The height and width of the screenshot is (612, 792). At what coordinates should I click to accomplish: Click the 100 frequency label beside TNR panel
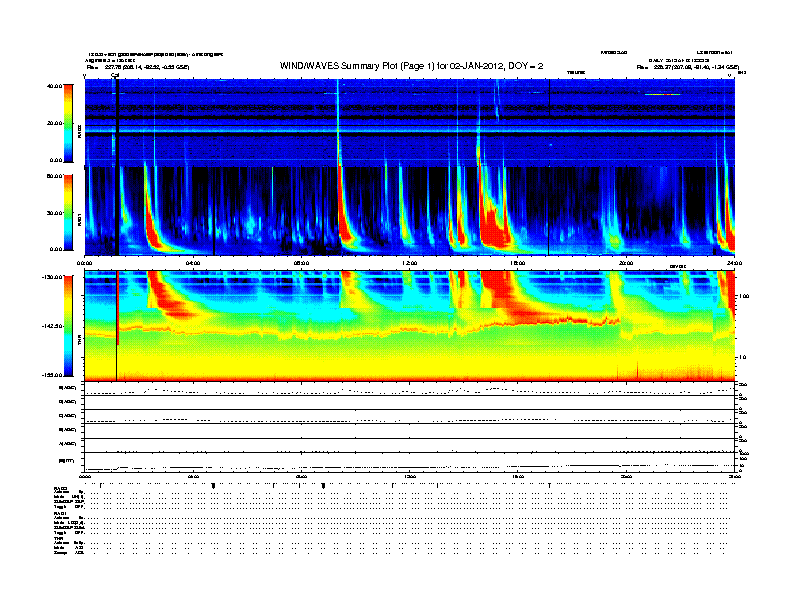[x=744, y=296]
